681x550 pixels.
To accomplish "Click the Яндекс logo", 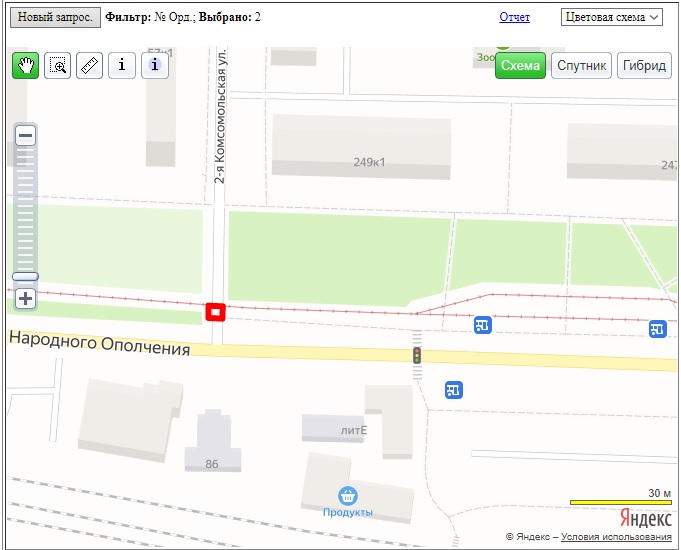I will tap(645, 518).
